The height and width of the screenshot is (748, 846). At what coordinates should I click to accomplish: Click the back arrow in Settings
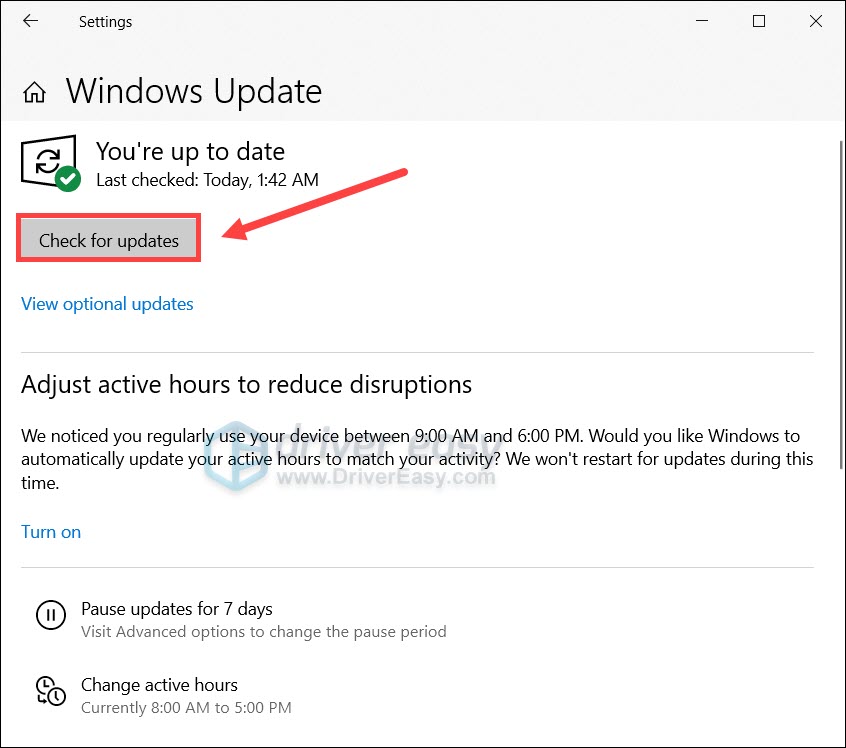coord(31,21)
